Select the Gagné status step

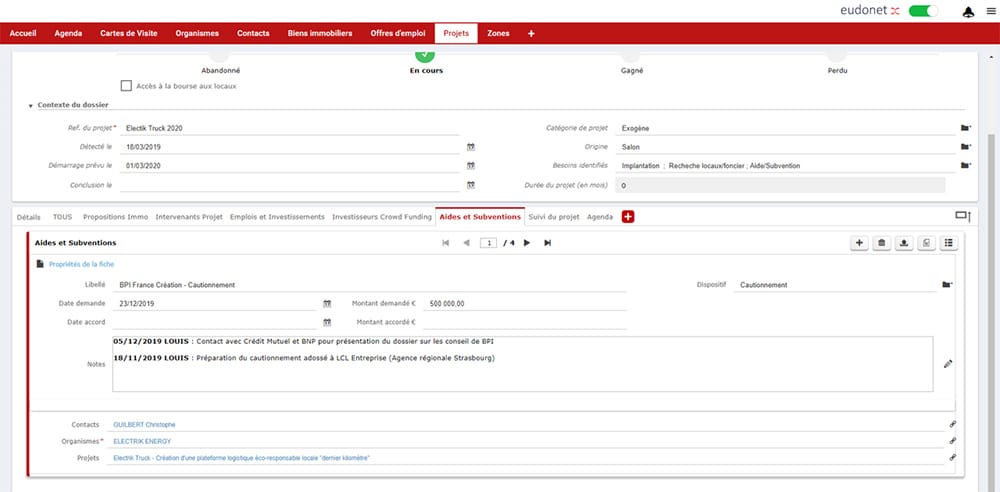point(632,70)
